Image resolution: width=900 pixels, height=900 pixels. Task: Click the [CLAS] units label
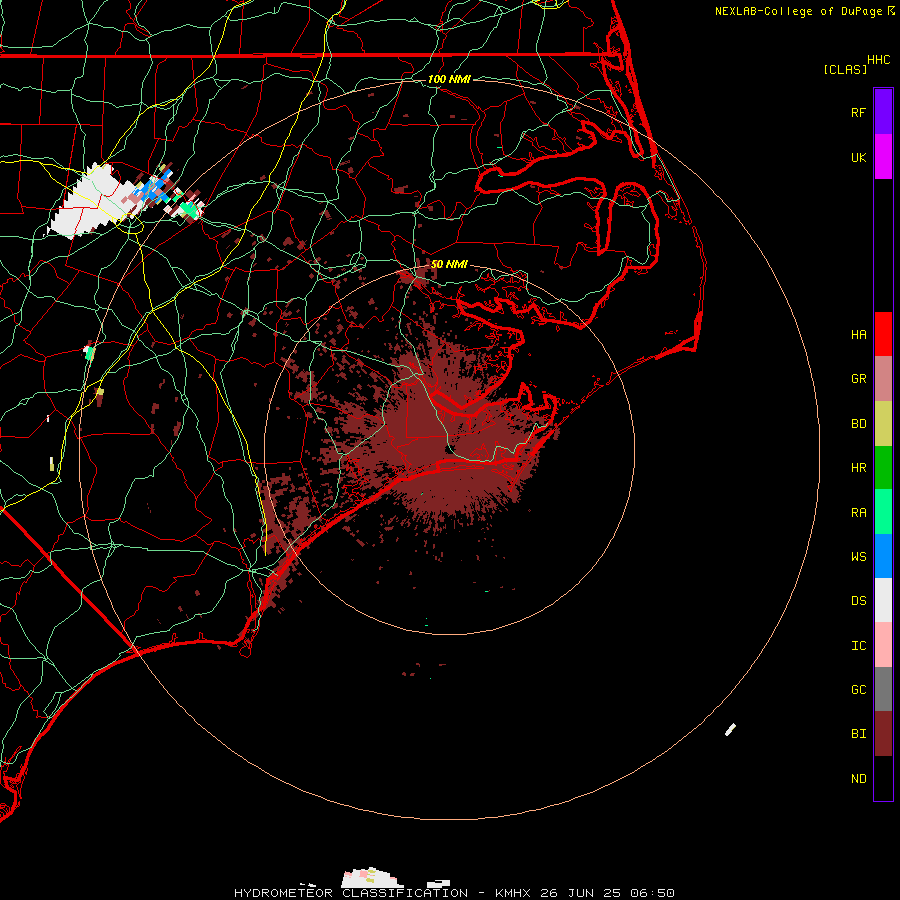click(845, 69)
